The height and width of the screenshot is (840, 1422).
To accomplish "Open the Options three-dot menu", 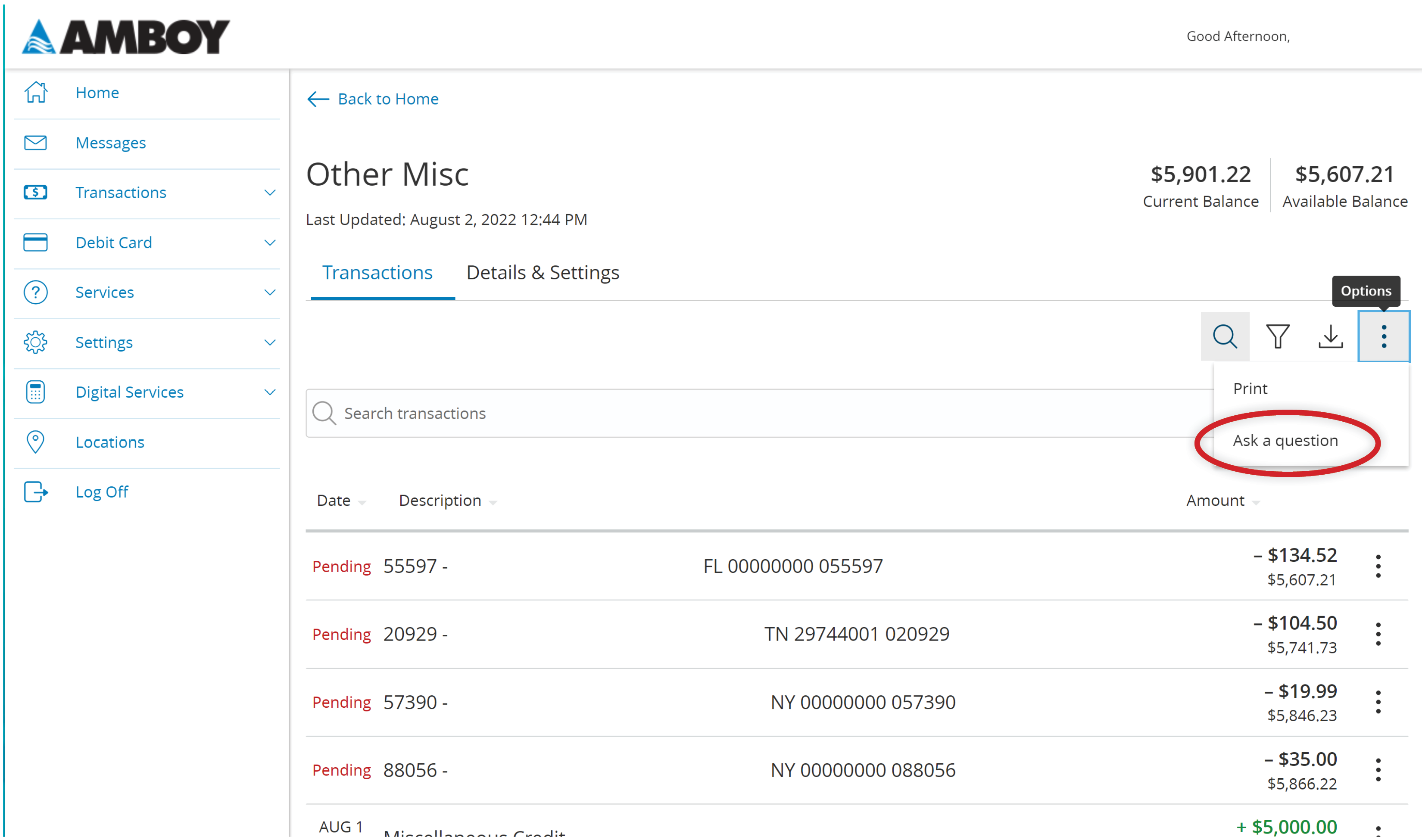I will 1383,336.
